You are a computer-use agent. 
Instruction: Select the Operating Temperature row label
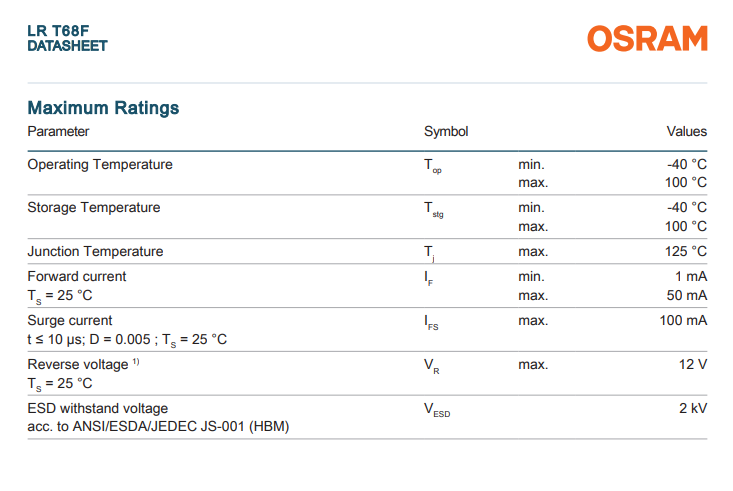point(100,165)
